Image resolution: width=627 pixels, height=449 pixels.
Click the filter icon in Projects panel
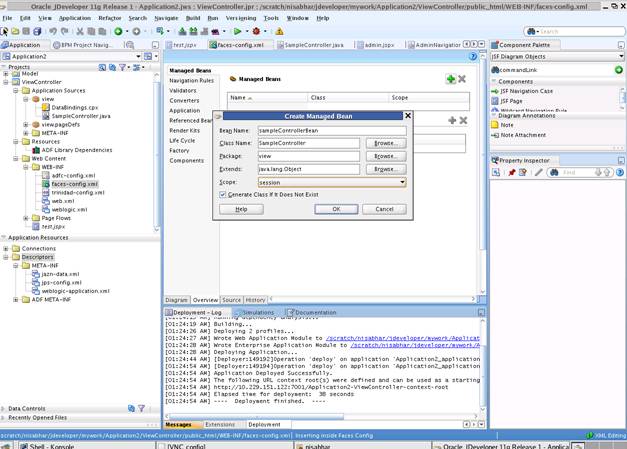122,67
